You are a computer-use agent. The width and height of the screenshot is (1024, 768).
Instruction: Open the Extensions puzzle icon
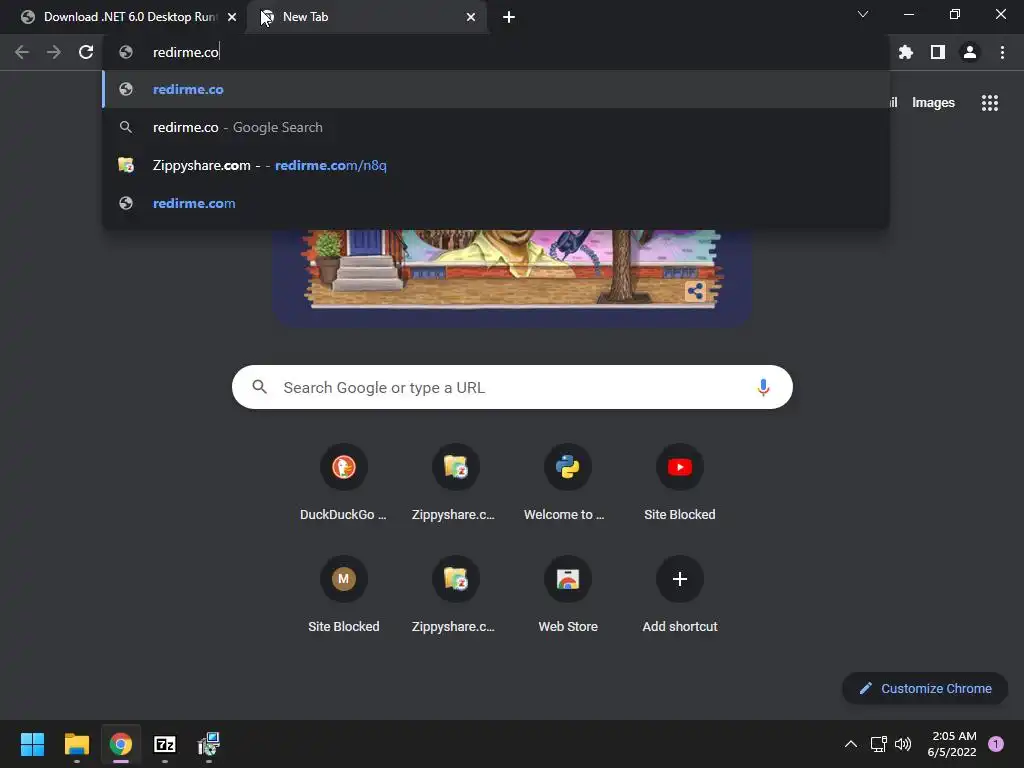(x=906, y=52)
